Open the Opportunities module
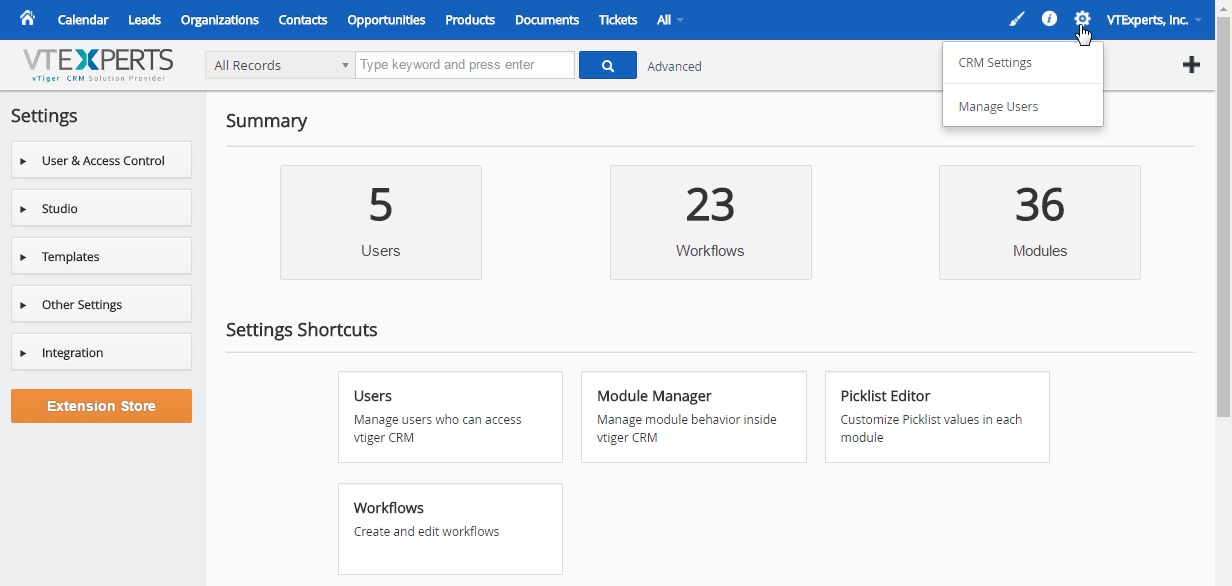 tap(386, 20)
